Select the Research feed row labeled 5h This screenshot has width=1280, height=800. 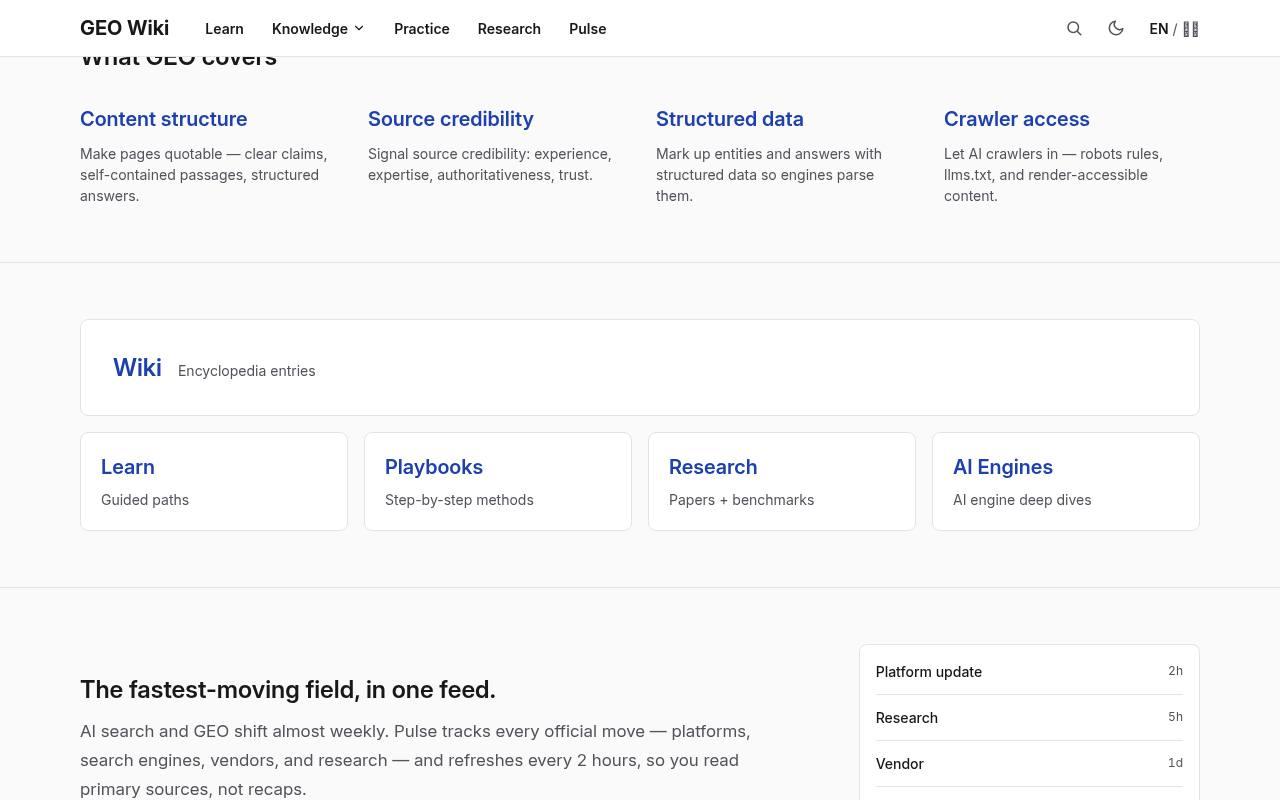(1029, 717)
